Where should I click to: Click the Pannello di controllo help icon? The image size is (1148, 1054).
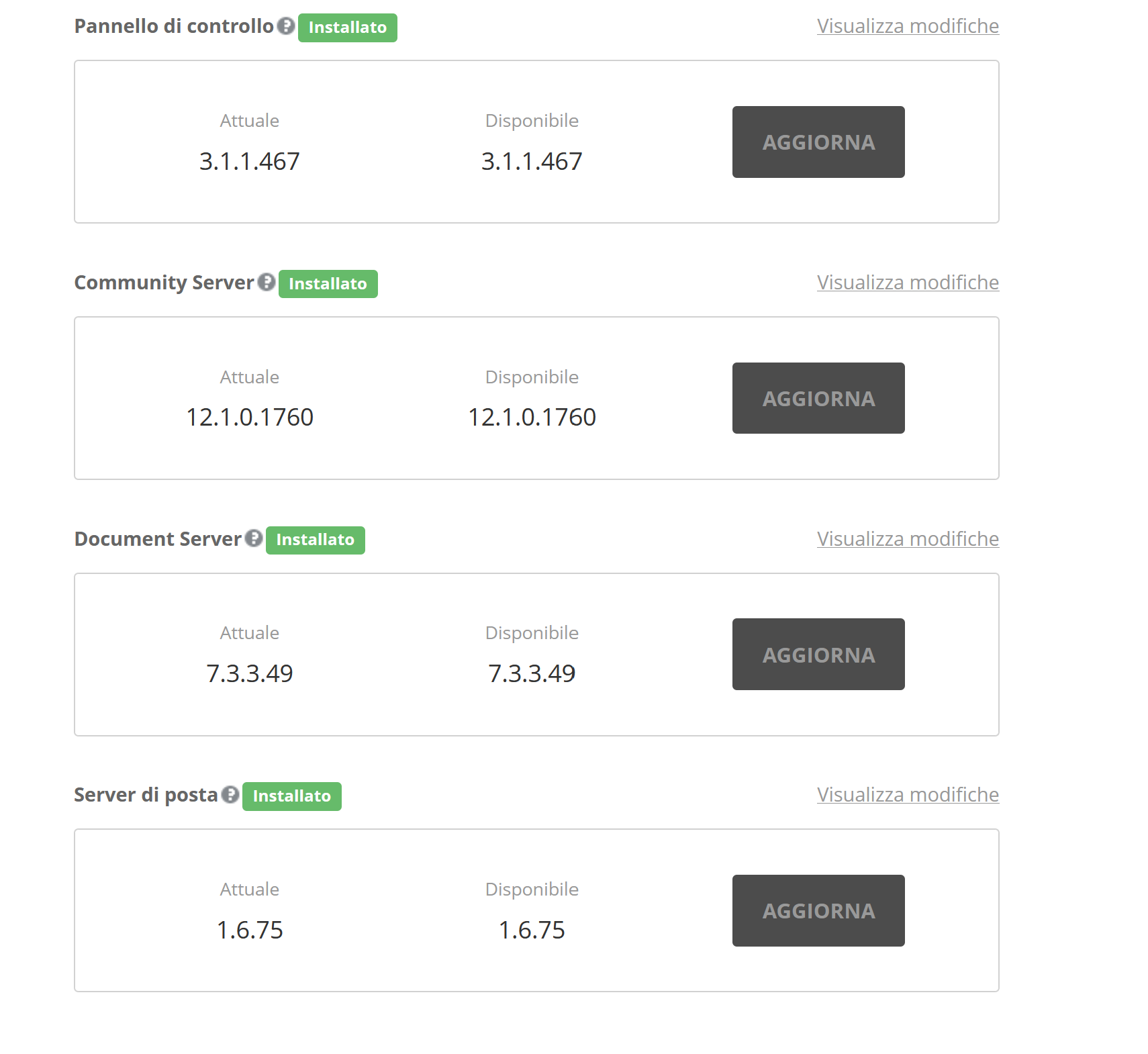pos(286,26)
